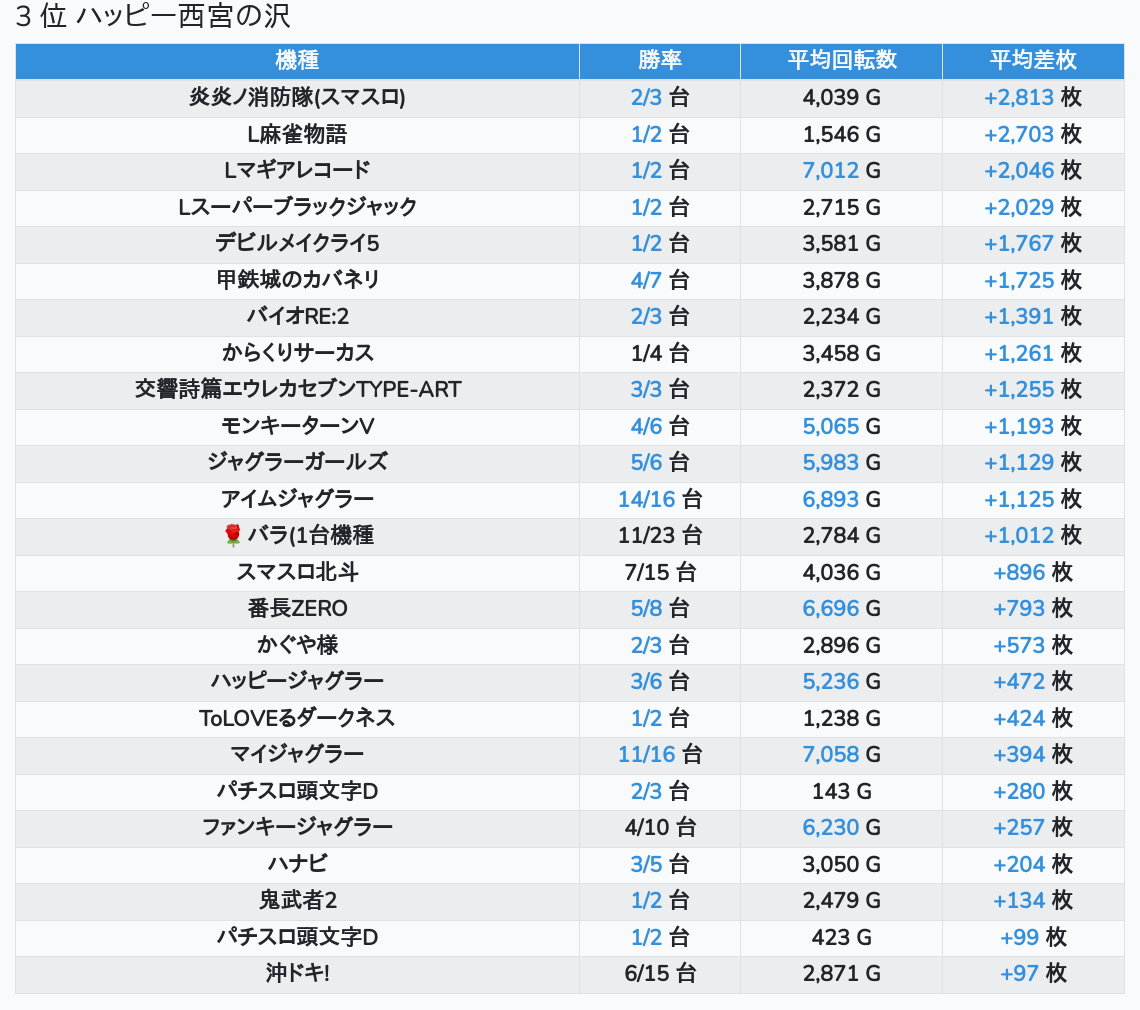Click the かぐや様 machine name
Screen dimensions: 1140x1010
pyautogui.click(x=297, y=645)
